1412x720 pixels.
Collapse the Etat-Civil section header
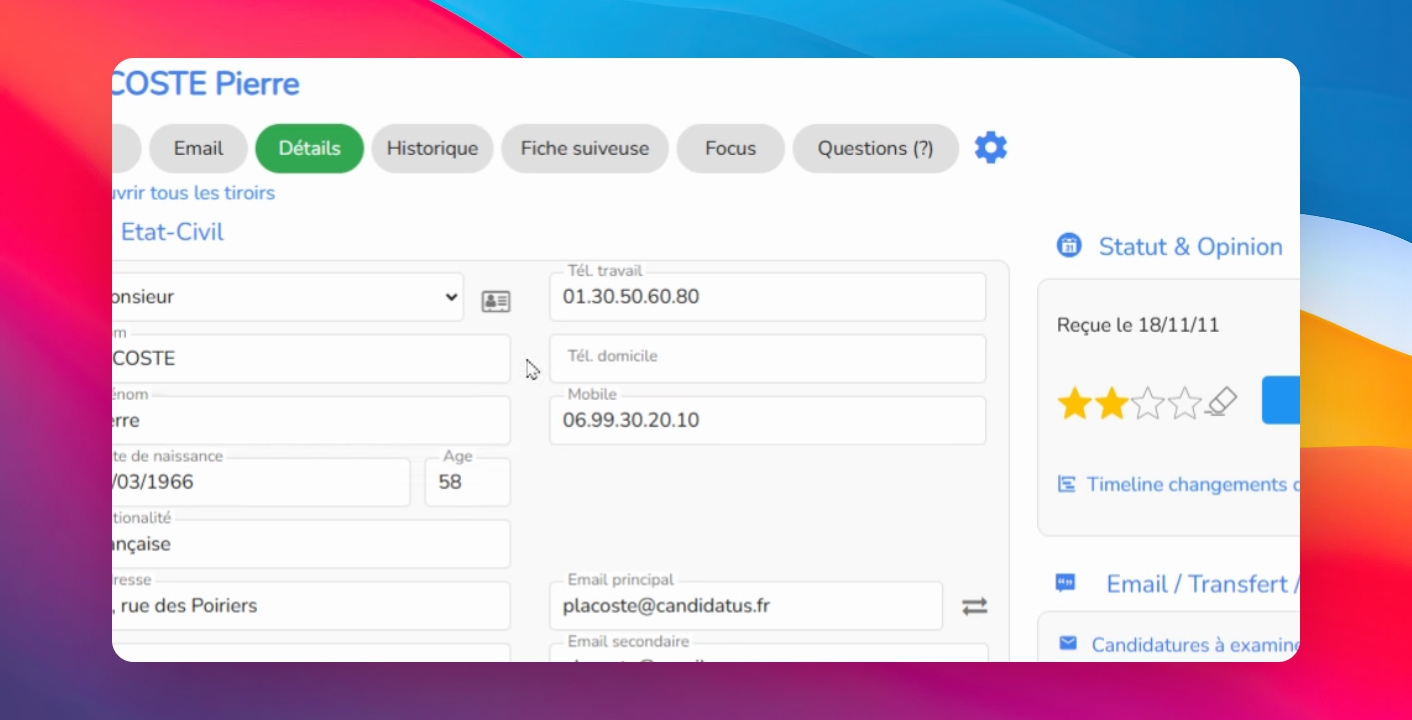[172, 232]
